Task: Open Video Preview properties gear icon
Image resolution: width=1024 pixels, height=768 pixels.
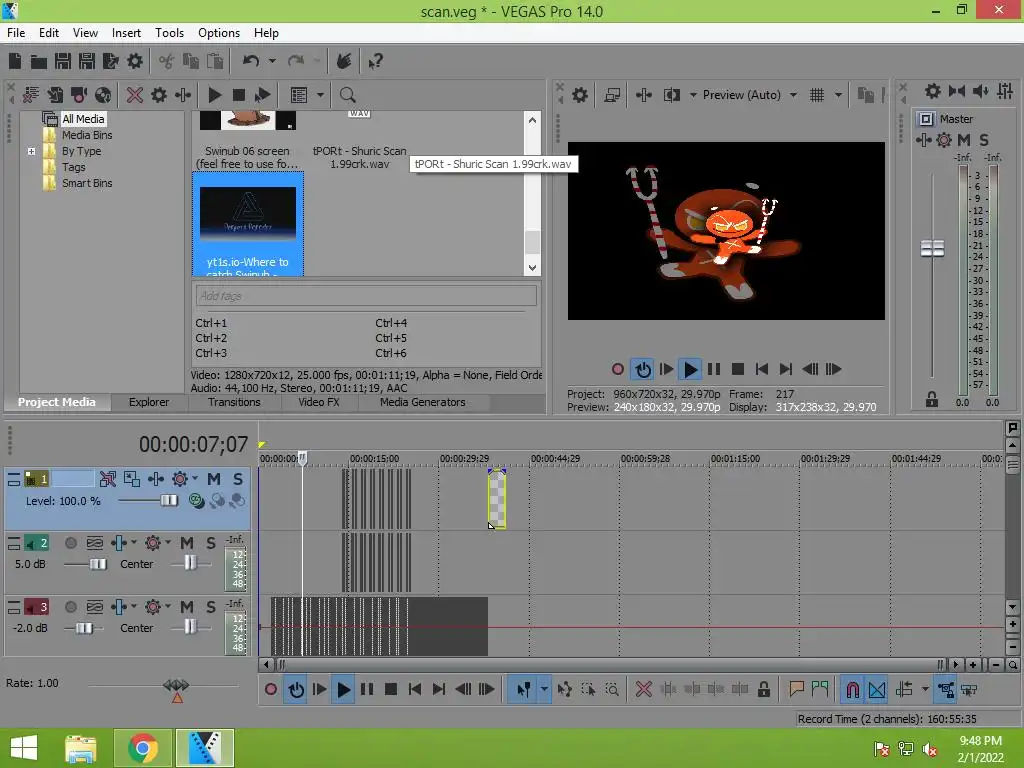Action: [x=580, y=95]
